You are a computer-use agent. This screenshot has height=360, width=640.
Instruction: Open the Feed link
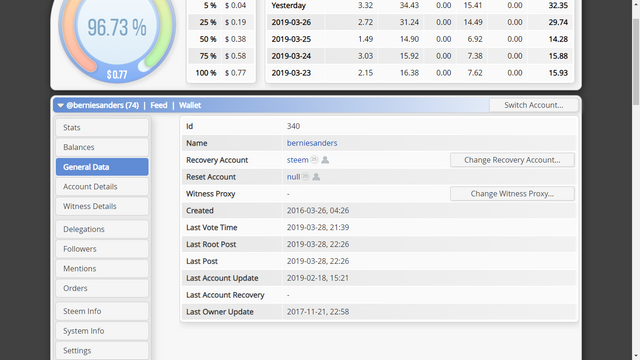click(x=159, y=105)
